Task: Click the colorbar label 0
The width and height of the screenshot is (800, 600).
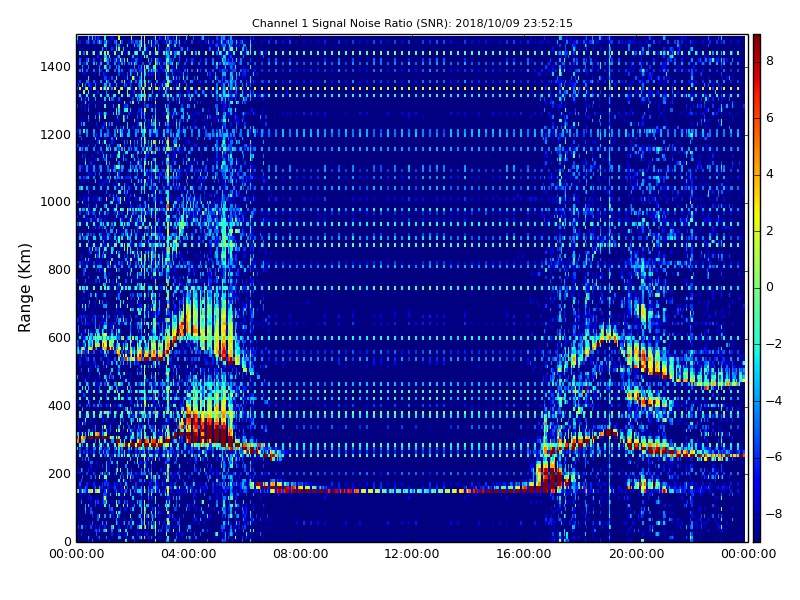Action: click(x=770, y=287)
